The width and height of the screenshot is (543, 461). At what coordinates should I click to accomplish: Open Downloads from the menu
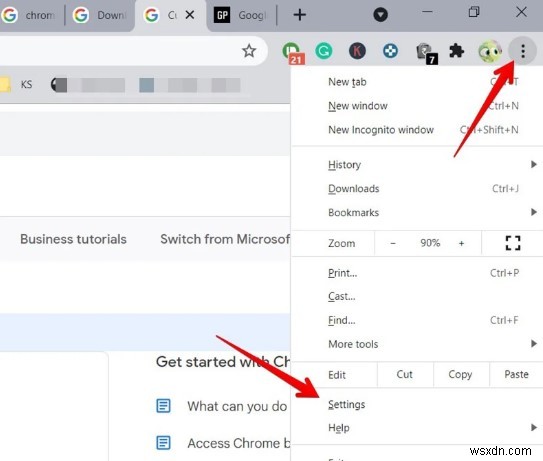click(x=417, y=188)
